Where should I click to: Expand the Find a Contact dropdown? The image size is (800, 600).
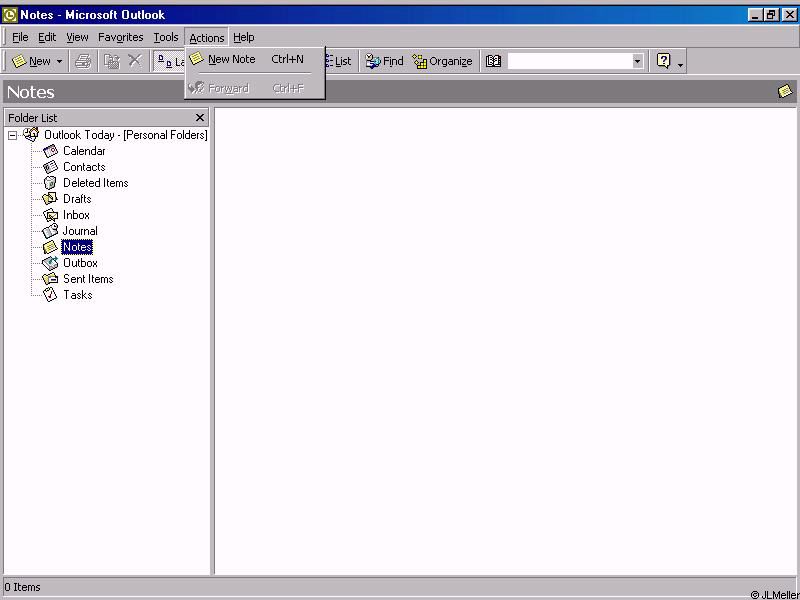tap(637, 61)
